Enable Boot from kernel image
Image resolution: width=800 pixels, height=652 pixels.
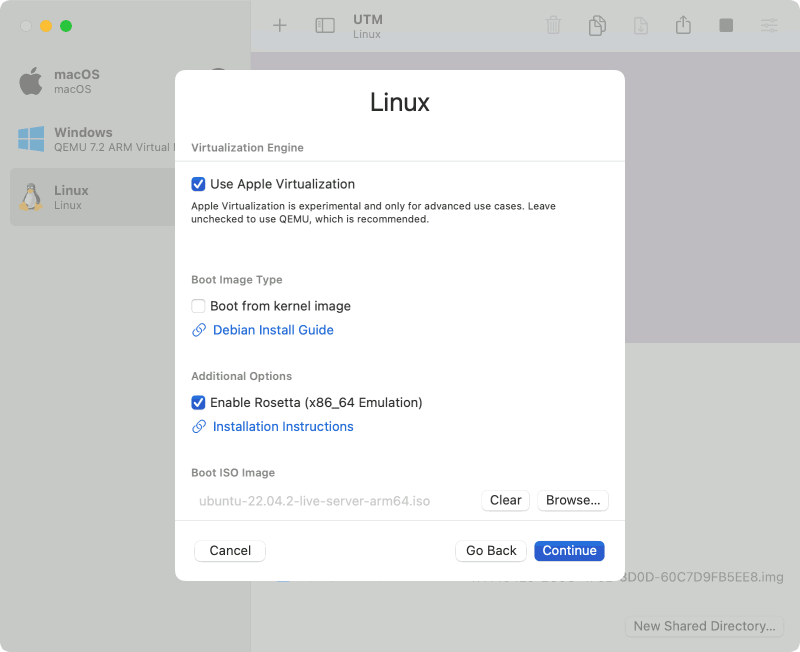(x=198, y=306)
